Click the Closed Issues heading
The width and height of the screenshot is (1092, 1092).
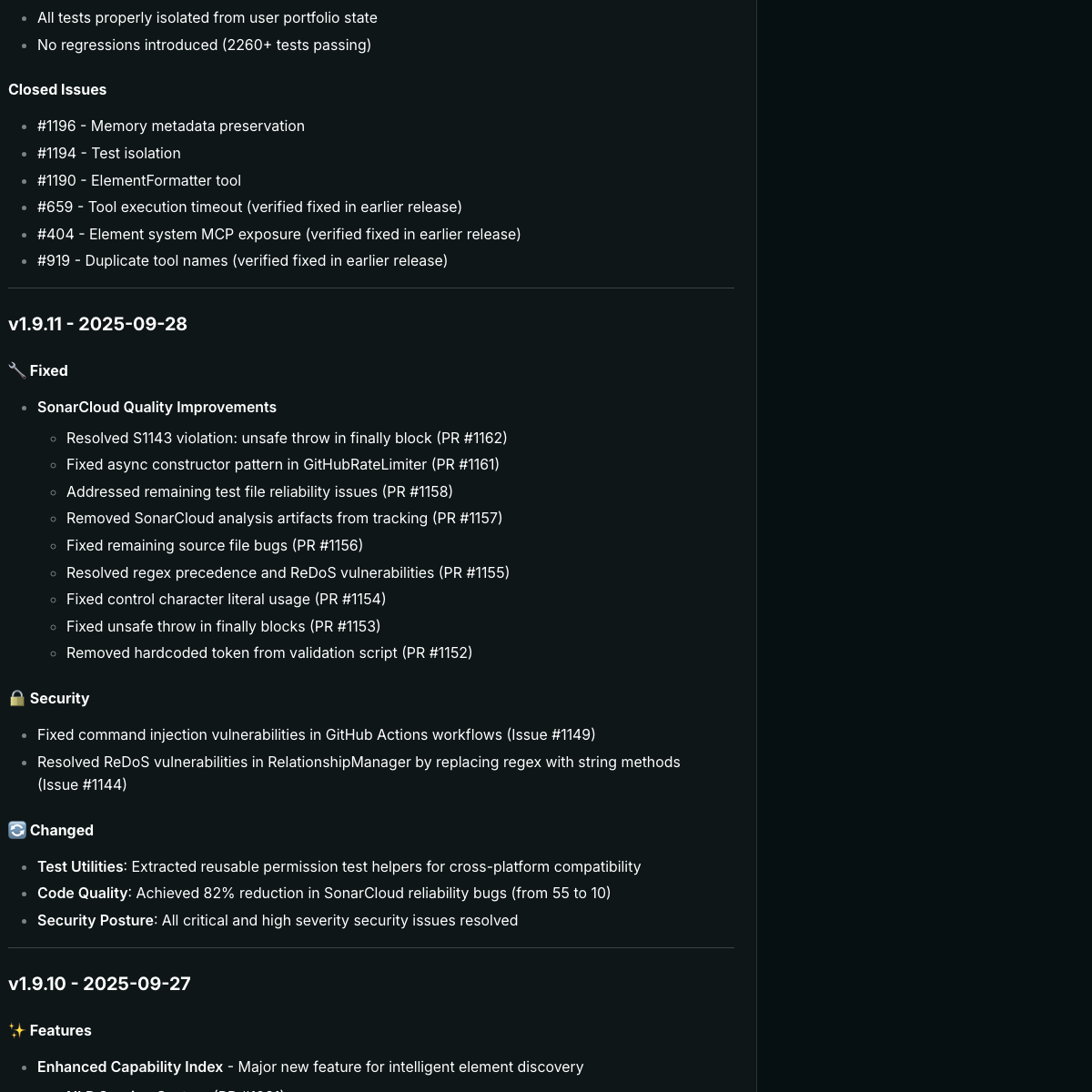57,89
